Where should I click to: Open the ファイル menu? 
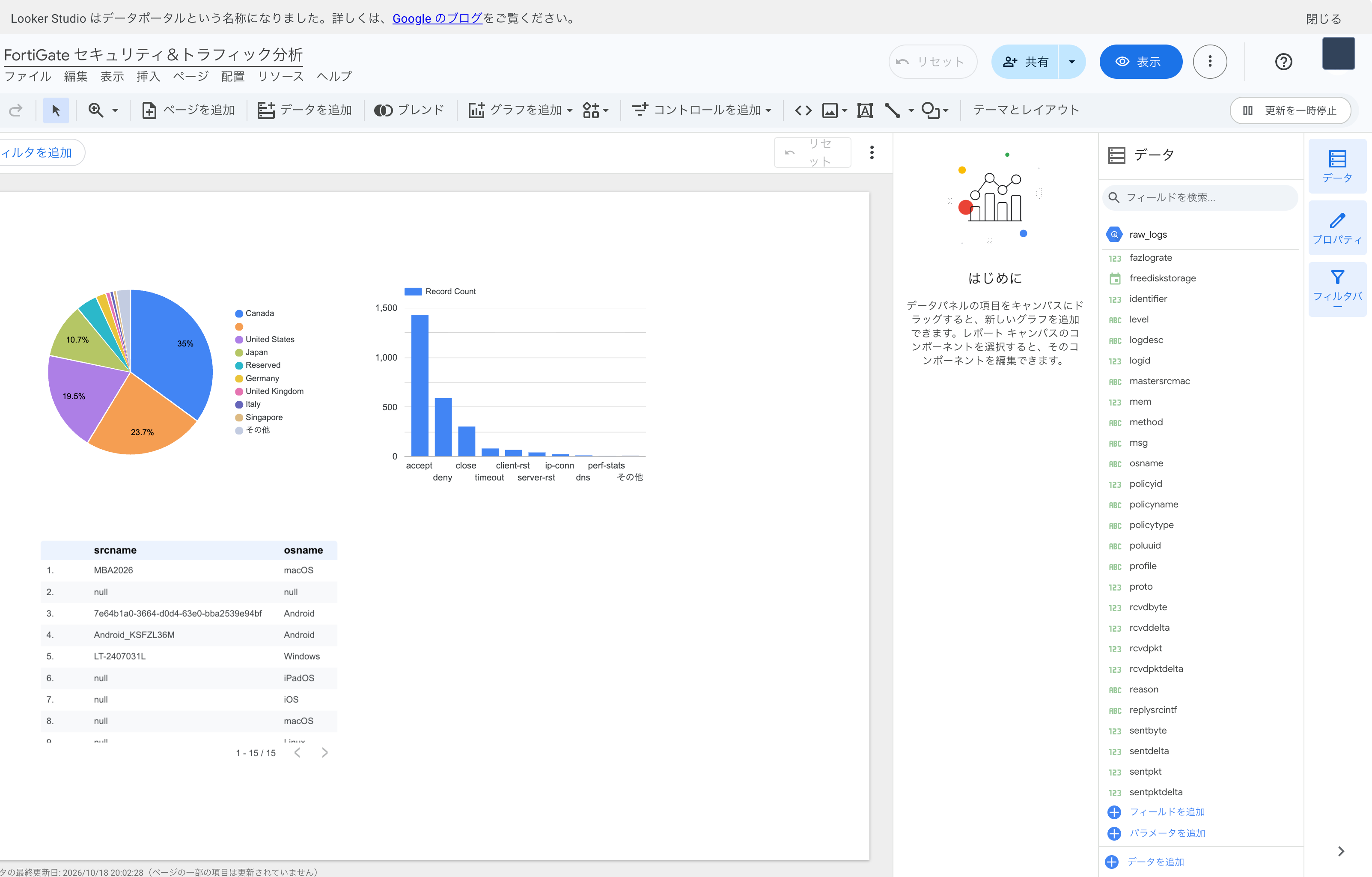pyautogui.click(x=28, y=76)
